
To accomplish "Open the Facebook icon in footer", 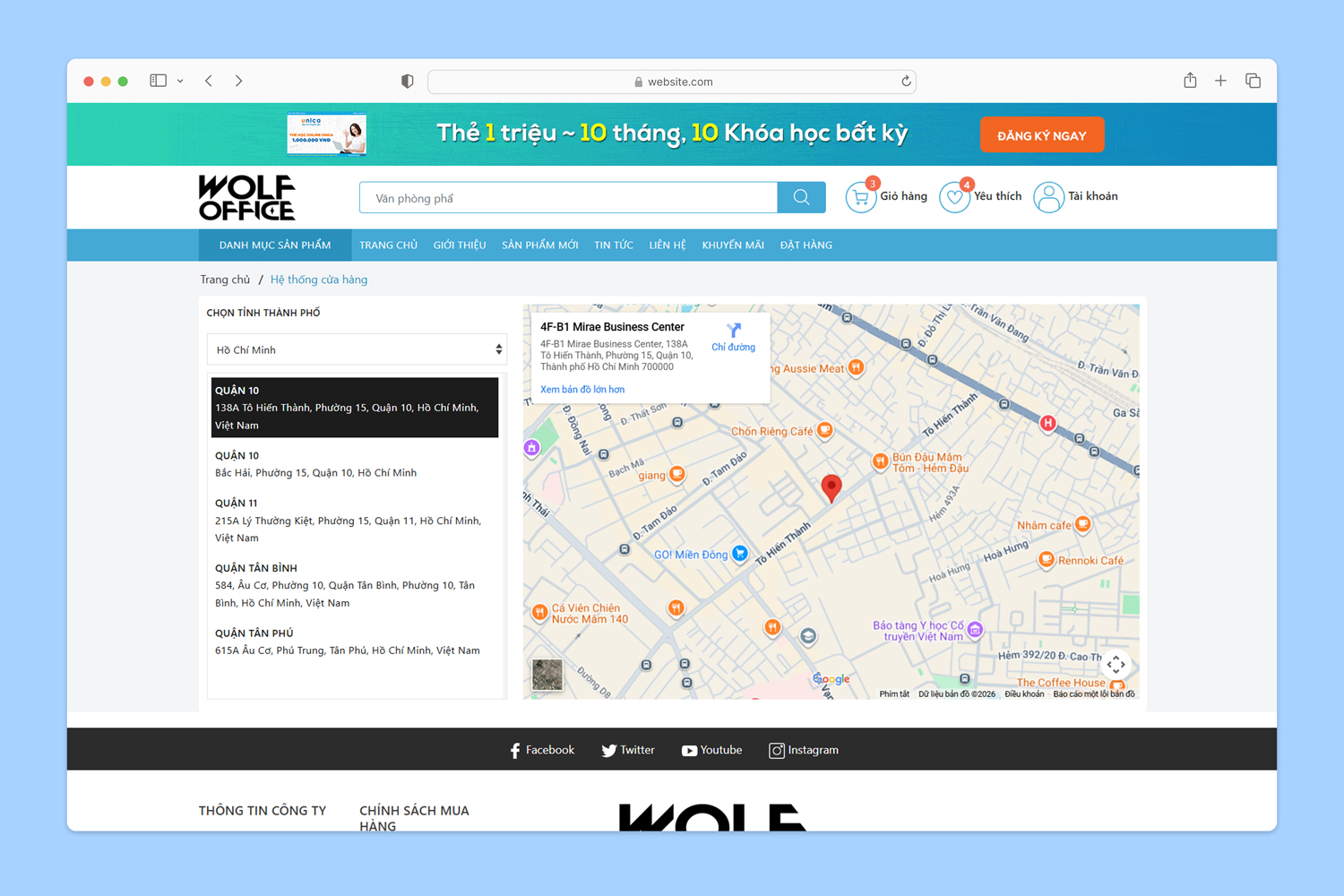I will point(515,750).
